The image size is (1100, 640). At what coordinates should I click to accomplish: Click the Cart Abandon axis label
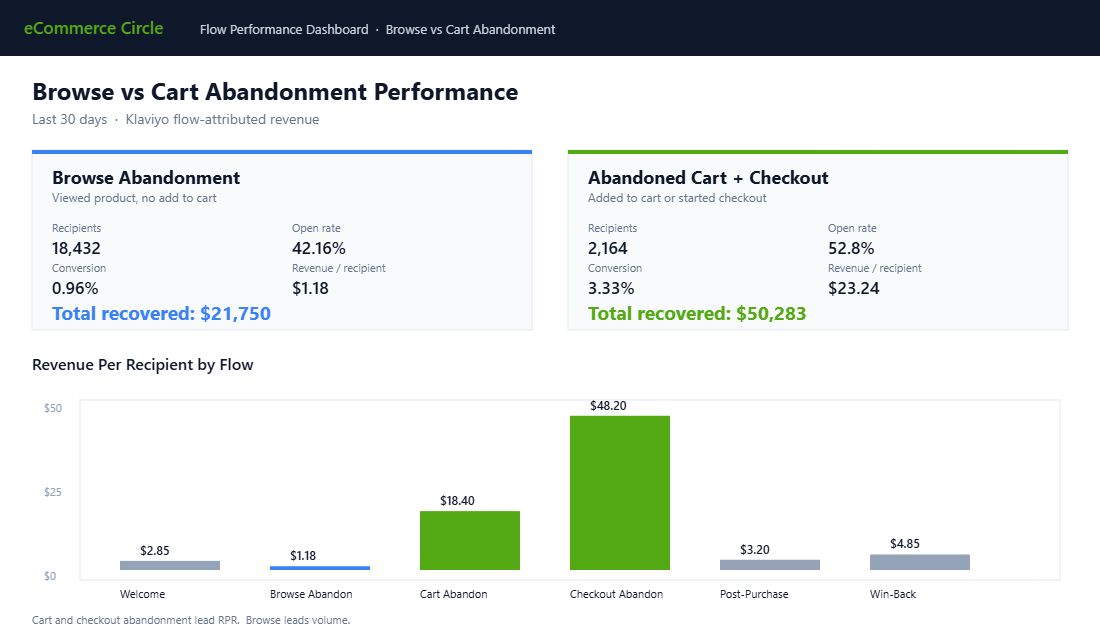pyautogui.click(x=454, y=594)
